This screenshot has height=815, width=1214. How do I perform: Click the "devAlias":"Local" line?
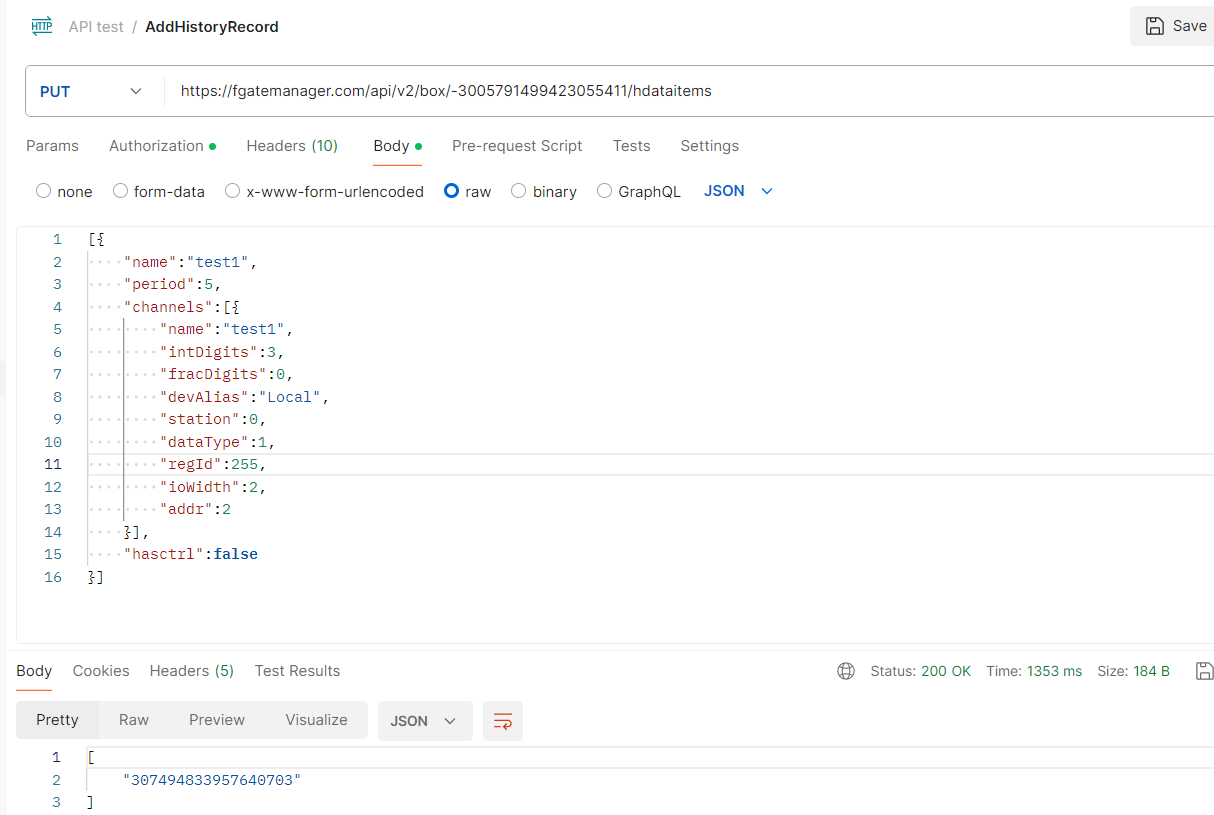tap(244, 397)
